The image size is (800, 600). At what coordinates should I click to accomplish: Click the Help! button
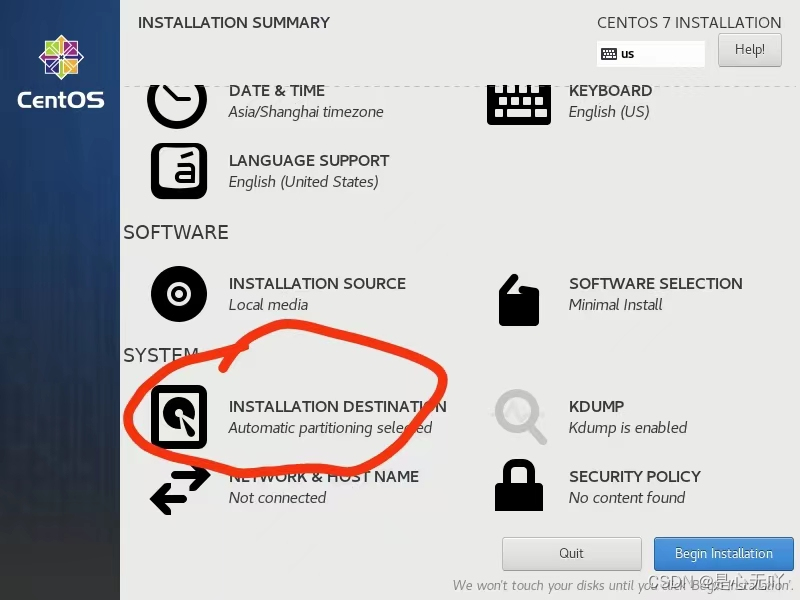click(749, 50)
